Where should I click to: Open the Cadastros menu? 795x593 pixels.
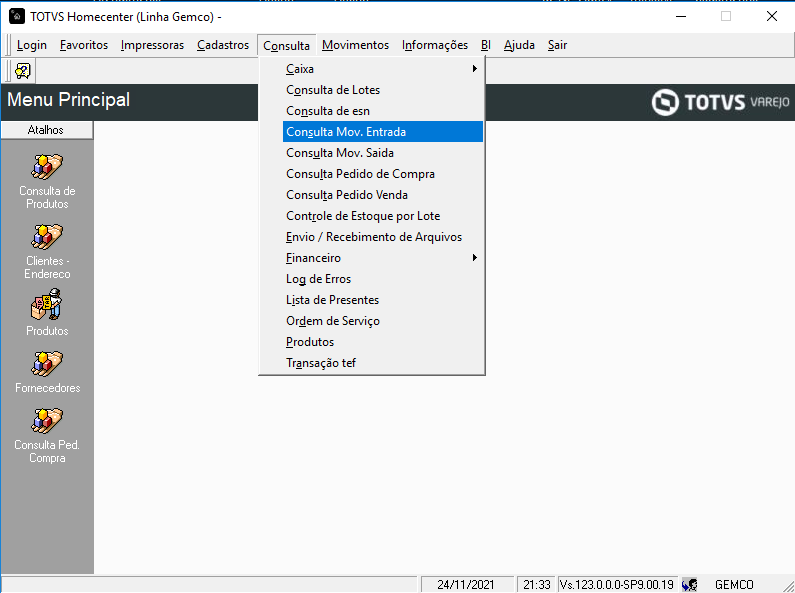pyautogui.click(x=223, y=45)
